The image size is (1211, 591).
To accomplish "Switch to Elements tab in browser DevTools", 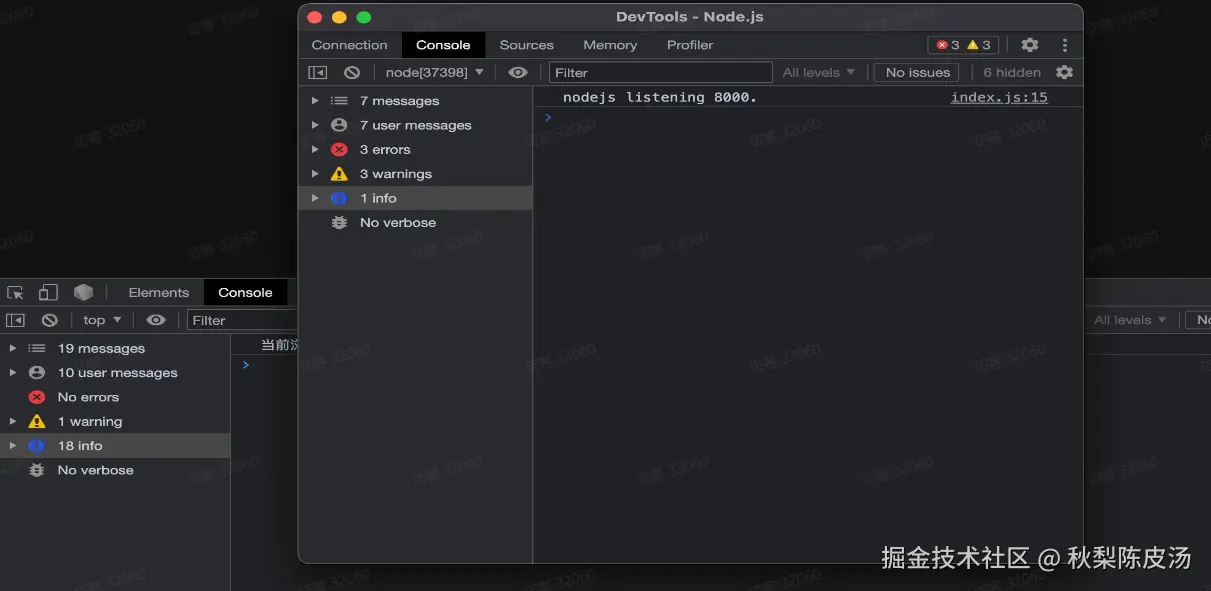I will tap(158, 292).
